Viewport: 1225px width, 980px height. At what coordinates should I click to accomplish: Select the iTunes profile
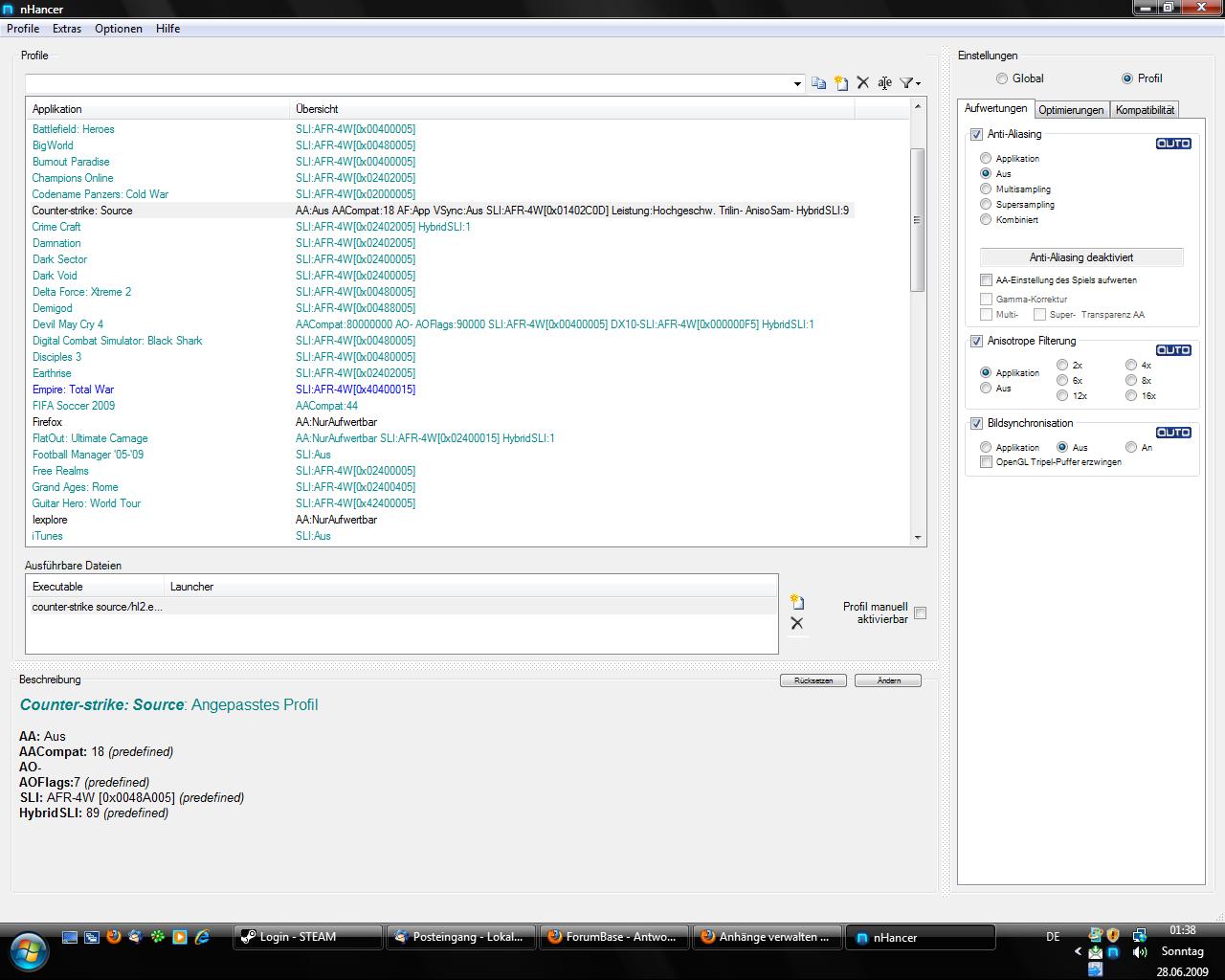47,536
